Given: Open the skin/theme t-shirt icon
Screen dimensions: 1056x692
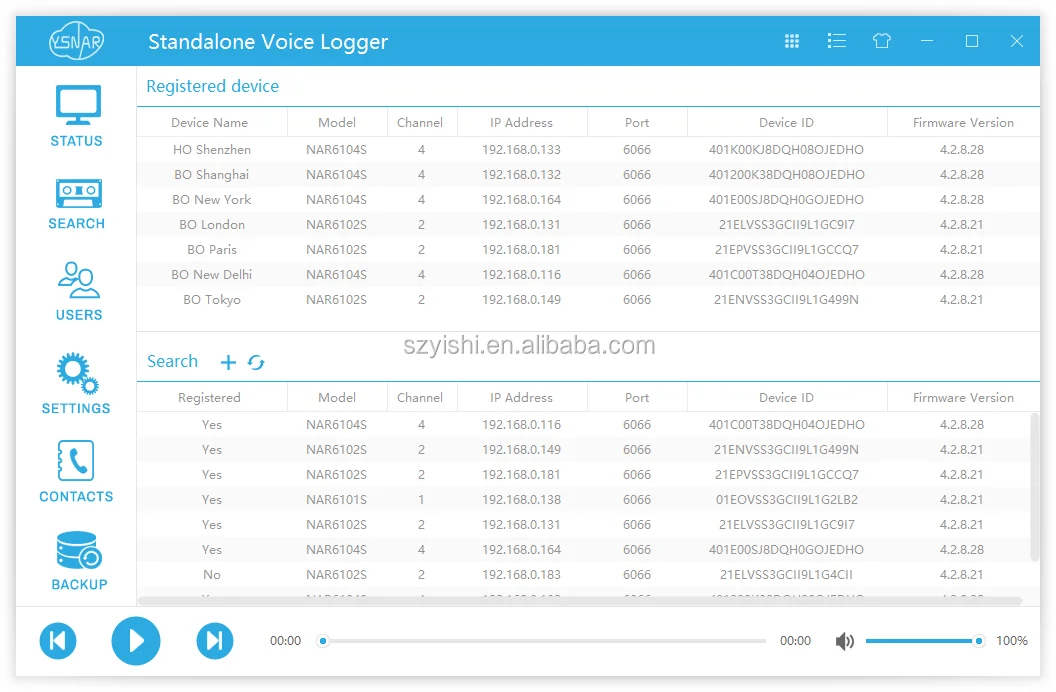Looking at the screenshot, I should tap(881, 41).
